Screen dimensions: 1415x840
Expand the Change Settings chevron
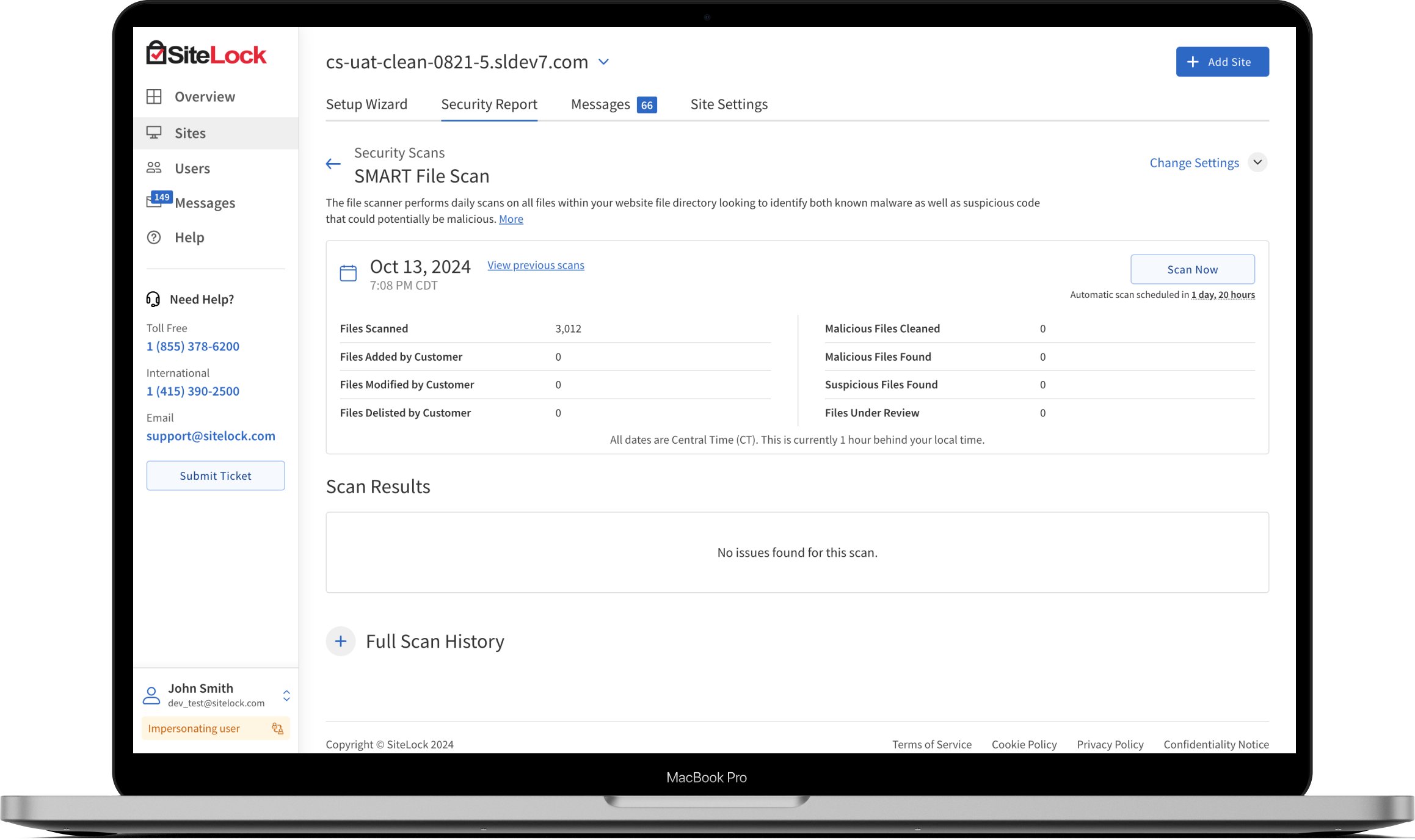coord(1257,162)
